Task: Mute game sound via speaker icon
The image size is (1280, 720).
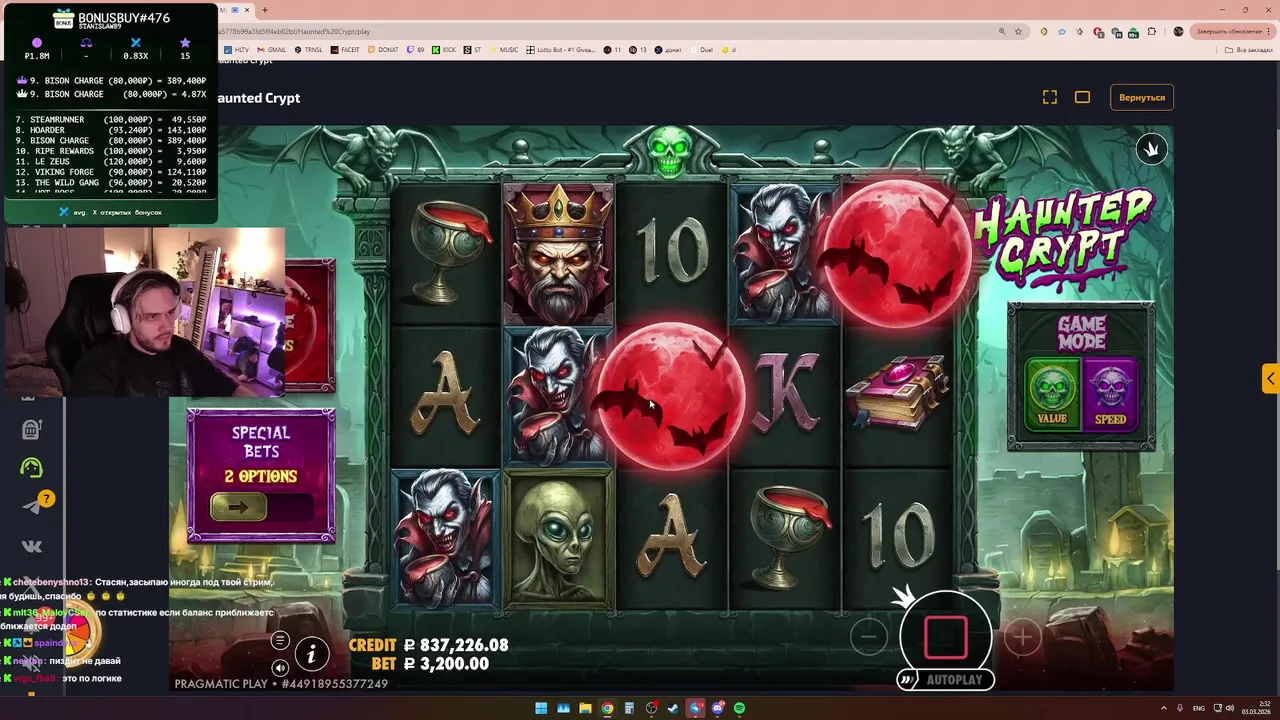Action: 280,668
